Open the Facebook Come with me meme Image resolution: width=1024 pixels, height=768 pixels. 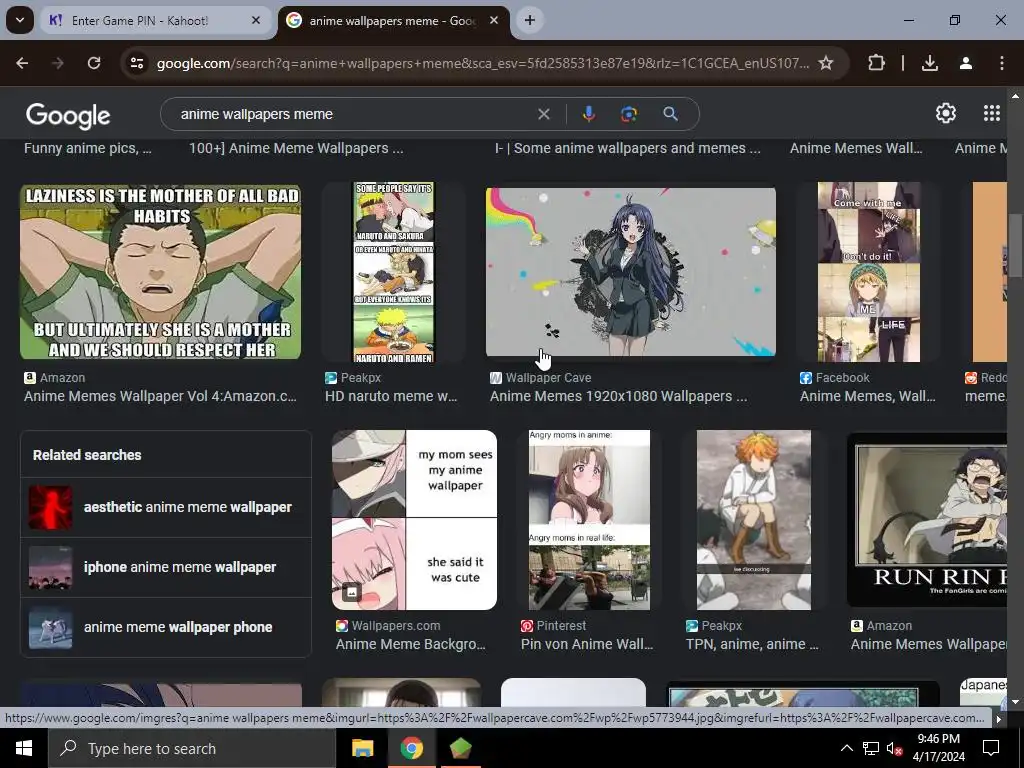click(869, 272)
